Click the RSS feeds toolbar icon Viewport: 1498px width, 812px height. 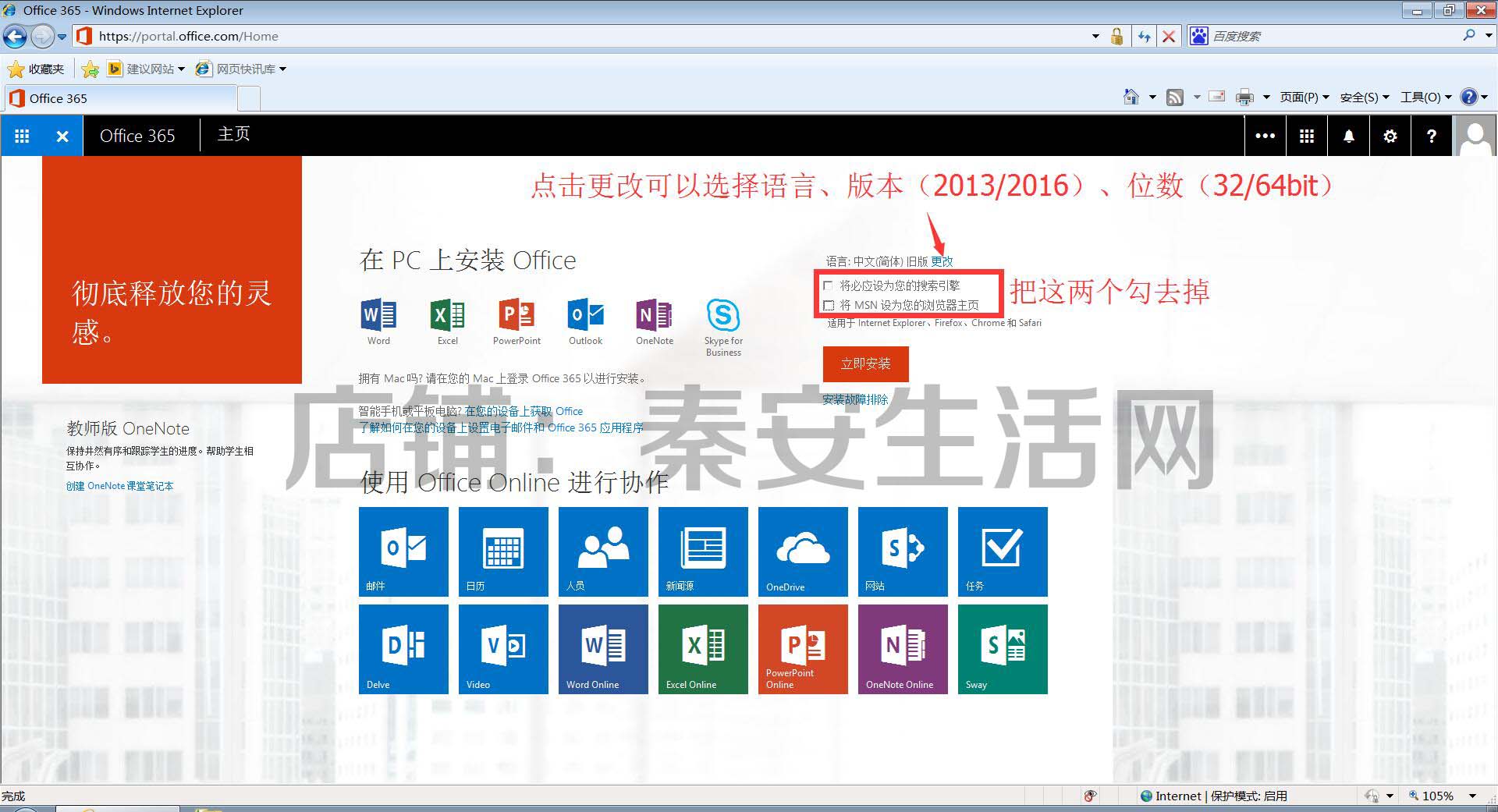[1175, 98]
